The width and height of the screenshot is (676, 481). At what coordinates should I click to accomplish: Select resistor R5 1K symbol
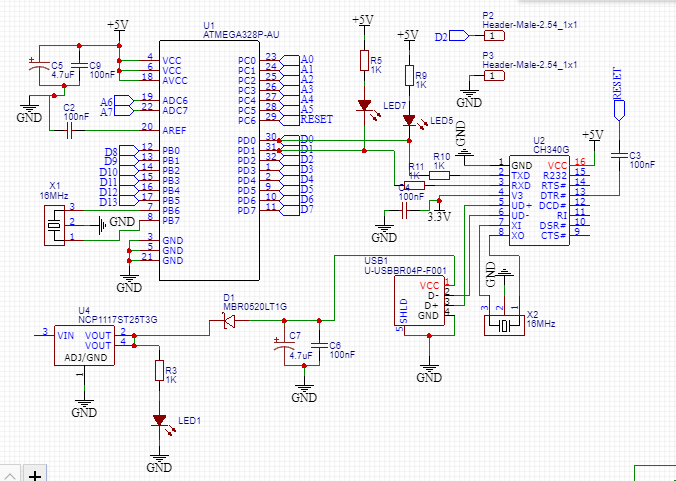tap(365, 60)
